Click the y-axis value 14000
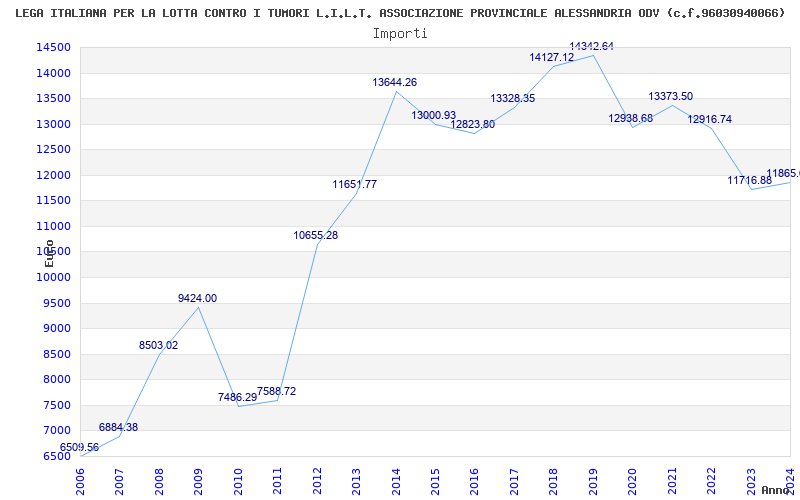This screenshot has width=800, height=500. 53,73
